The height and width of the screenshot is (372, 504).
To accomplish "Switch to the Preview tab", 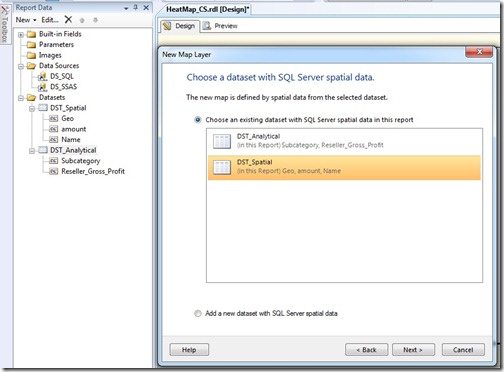I will coord(220,26).
